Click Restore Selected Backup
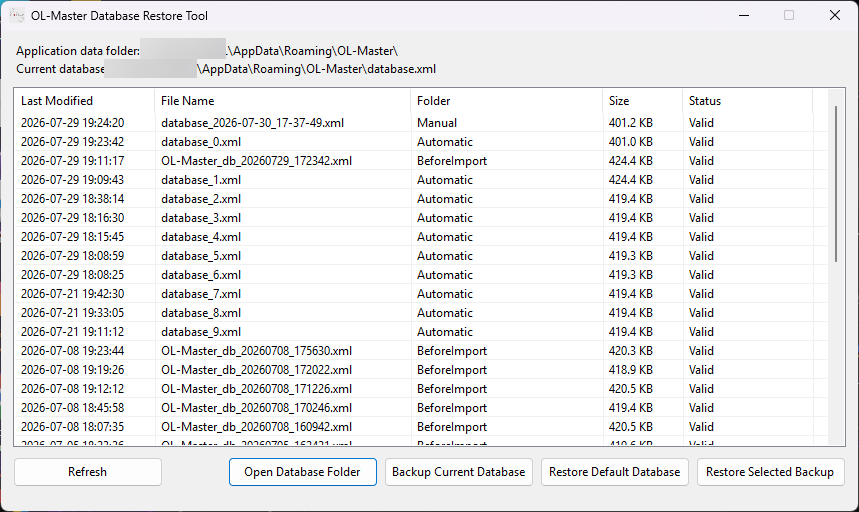 770,472
